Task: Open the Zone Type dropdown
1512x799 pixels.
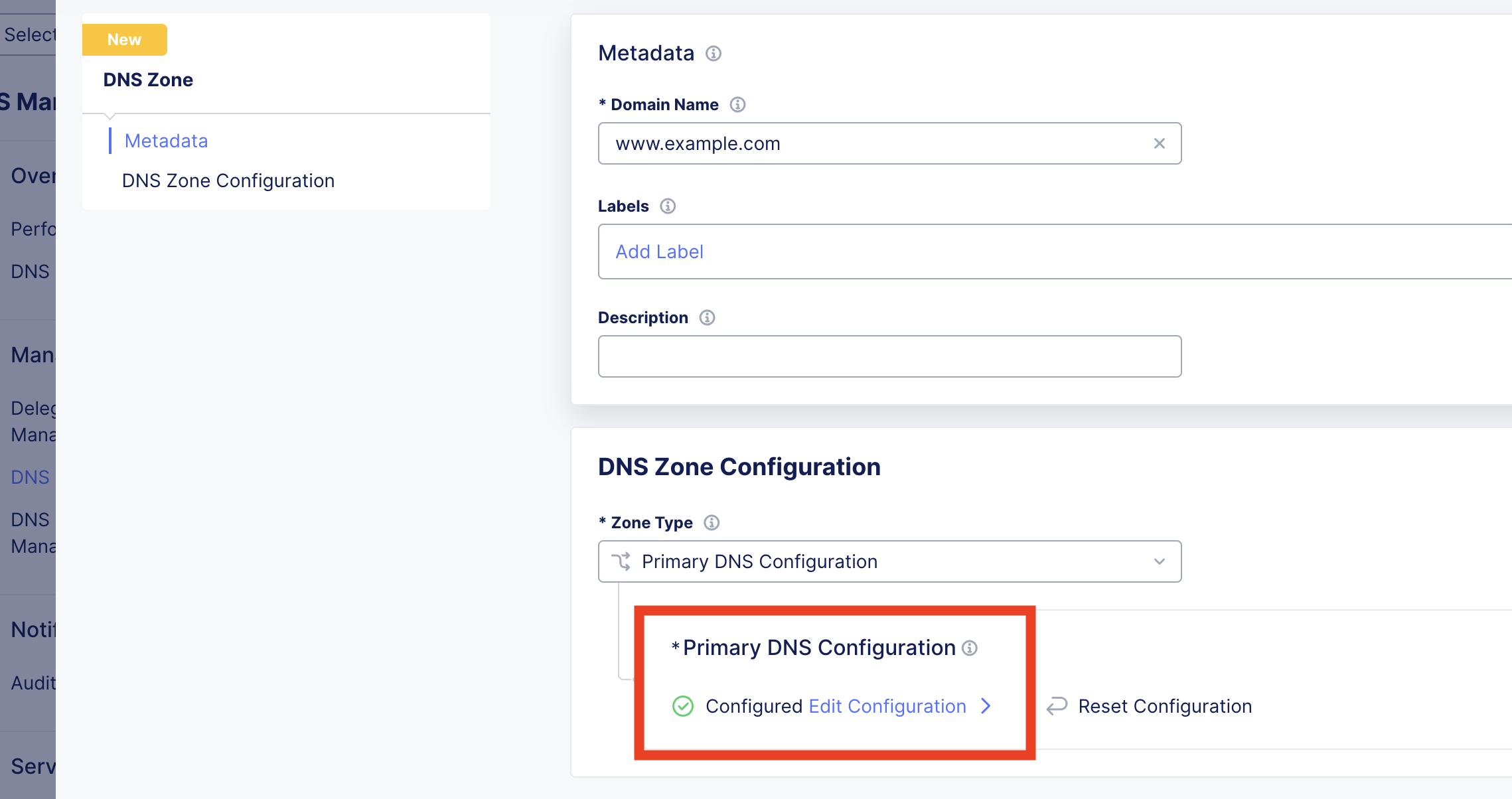Action: point(889,561)
